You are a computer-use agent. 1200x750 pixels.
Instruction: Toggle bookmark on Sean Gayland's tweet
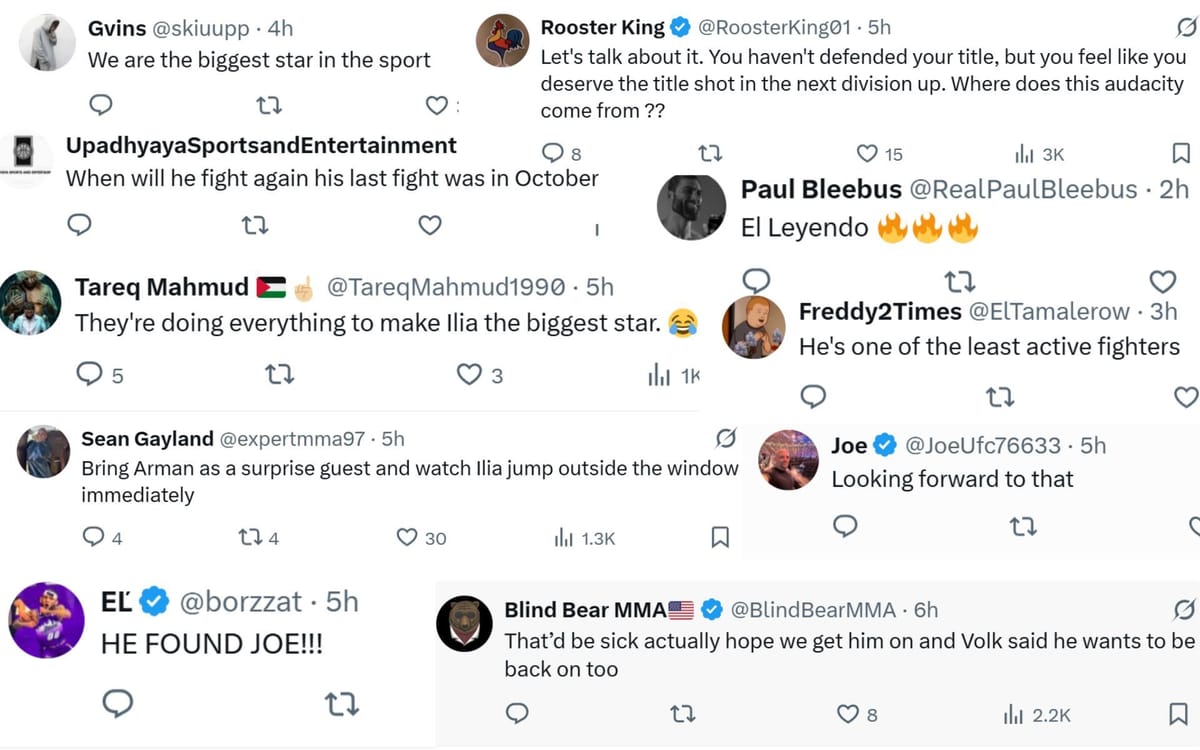(720, 537)
